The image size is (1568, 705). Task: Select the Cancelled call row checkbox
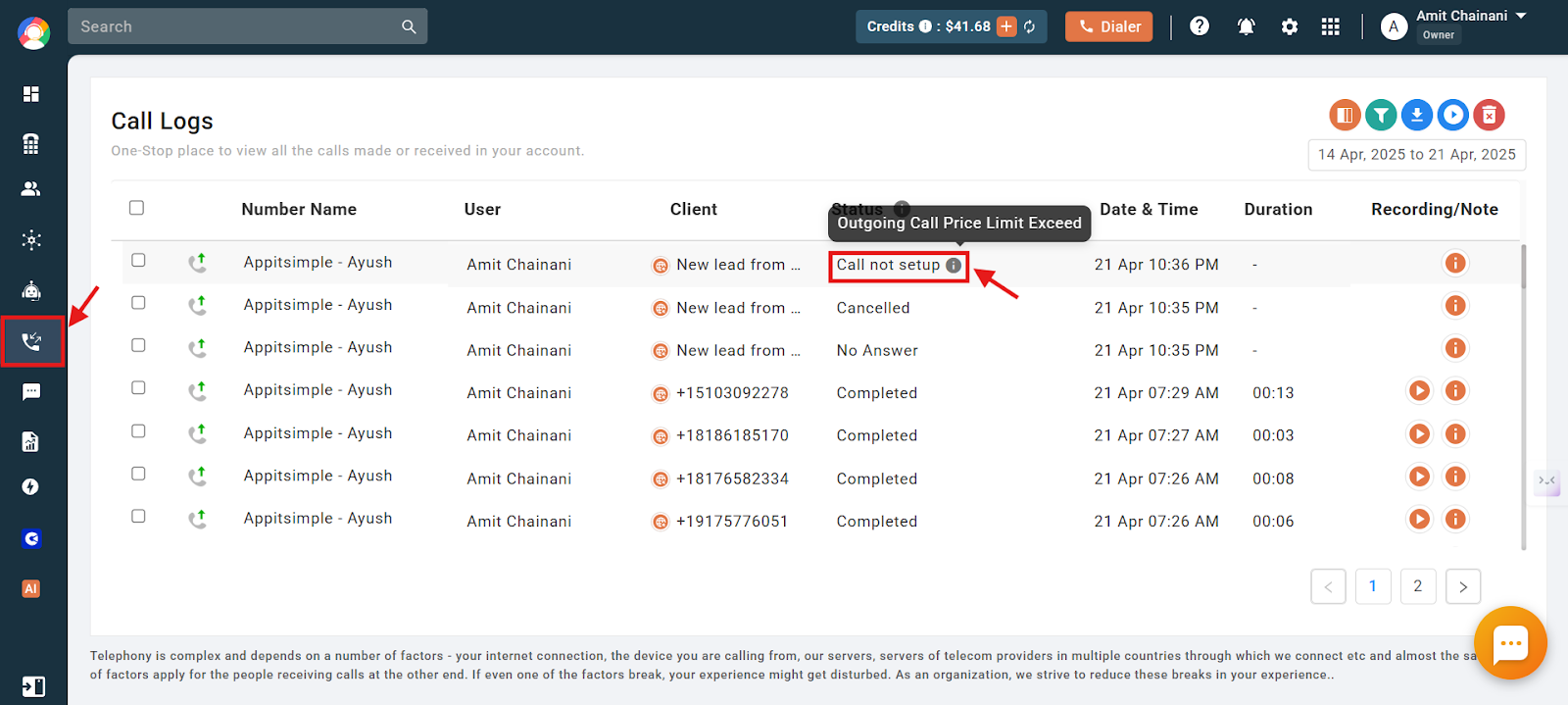(138, 303)
